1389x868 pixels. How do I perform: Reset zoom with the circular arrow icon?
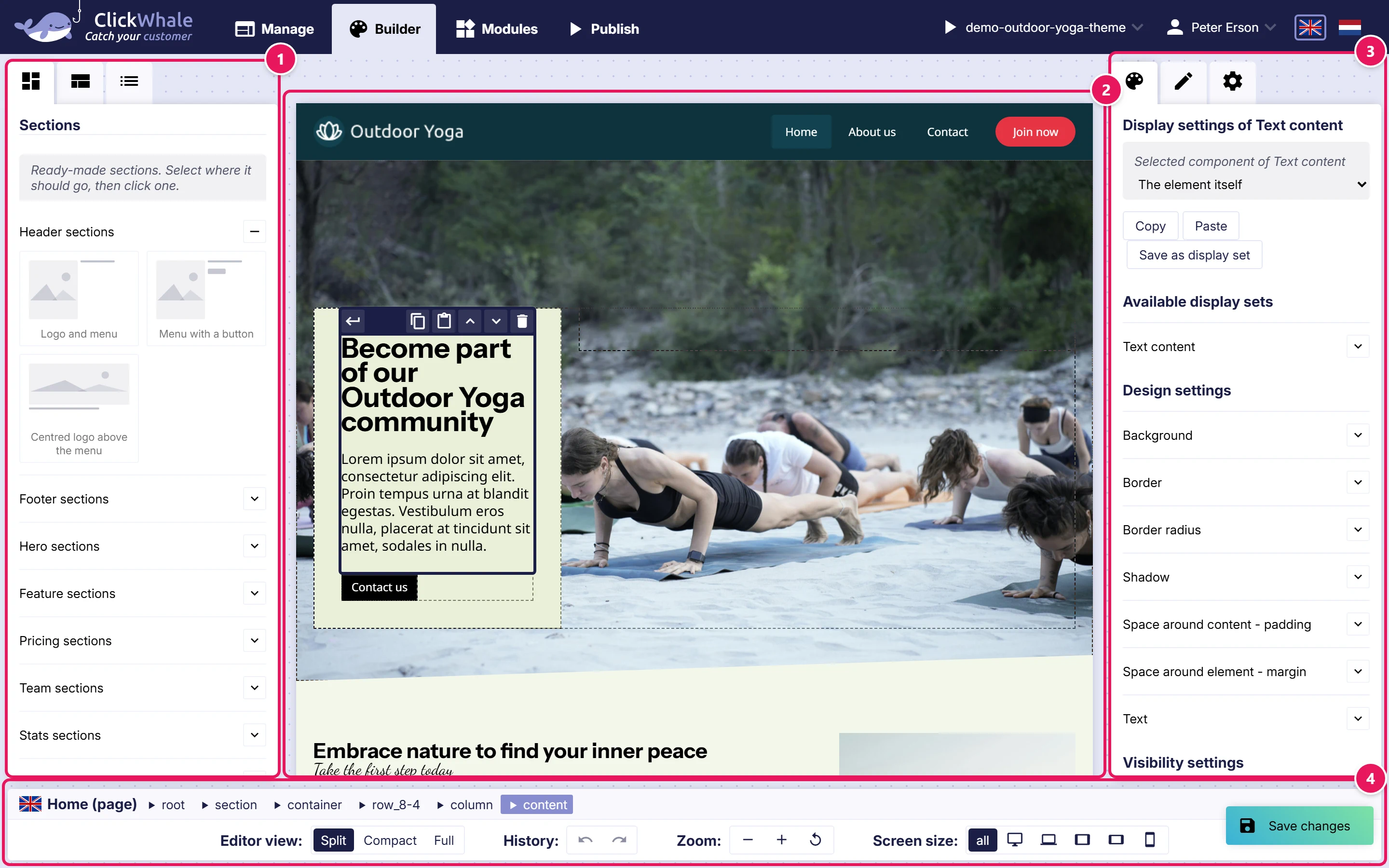[815, 840]
